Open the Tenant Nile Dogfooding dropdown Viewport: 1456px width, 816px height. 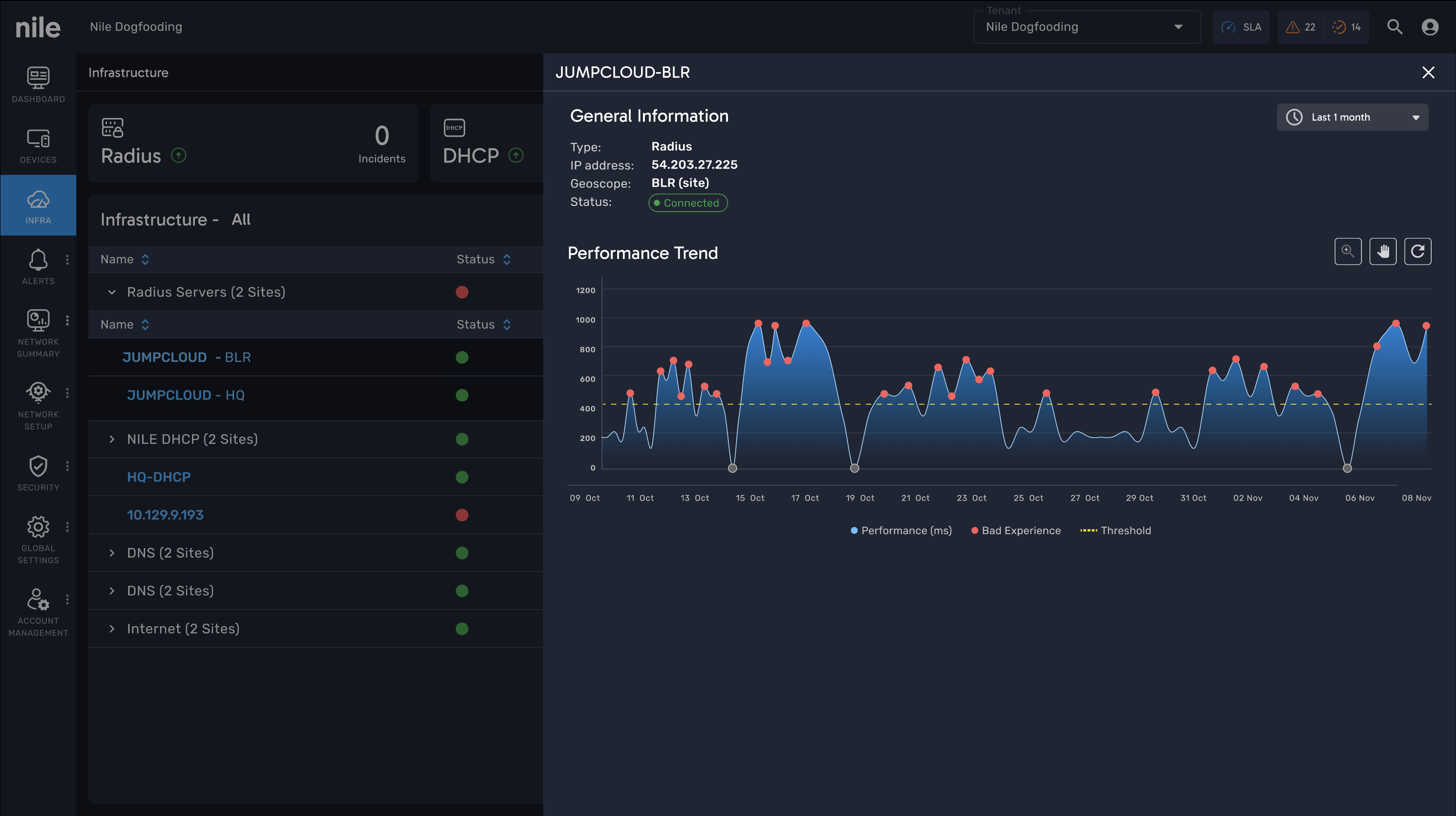(x=1086, y=27)
